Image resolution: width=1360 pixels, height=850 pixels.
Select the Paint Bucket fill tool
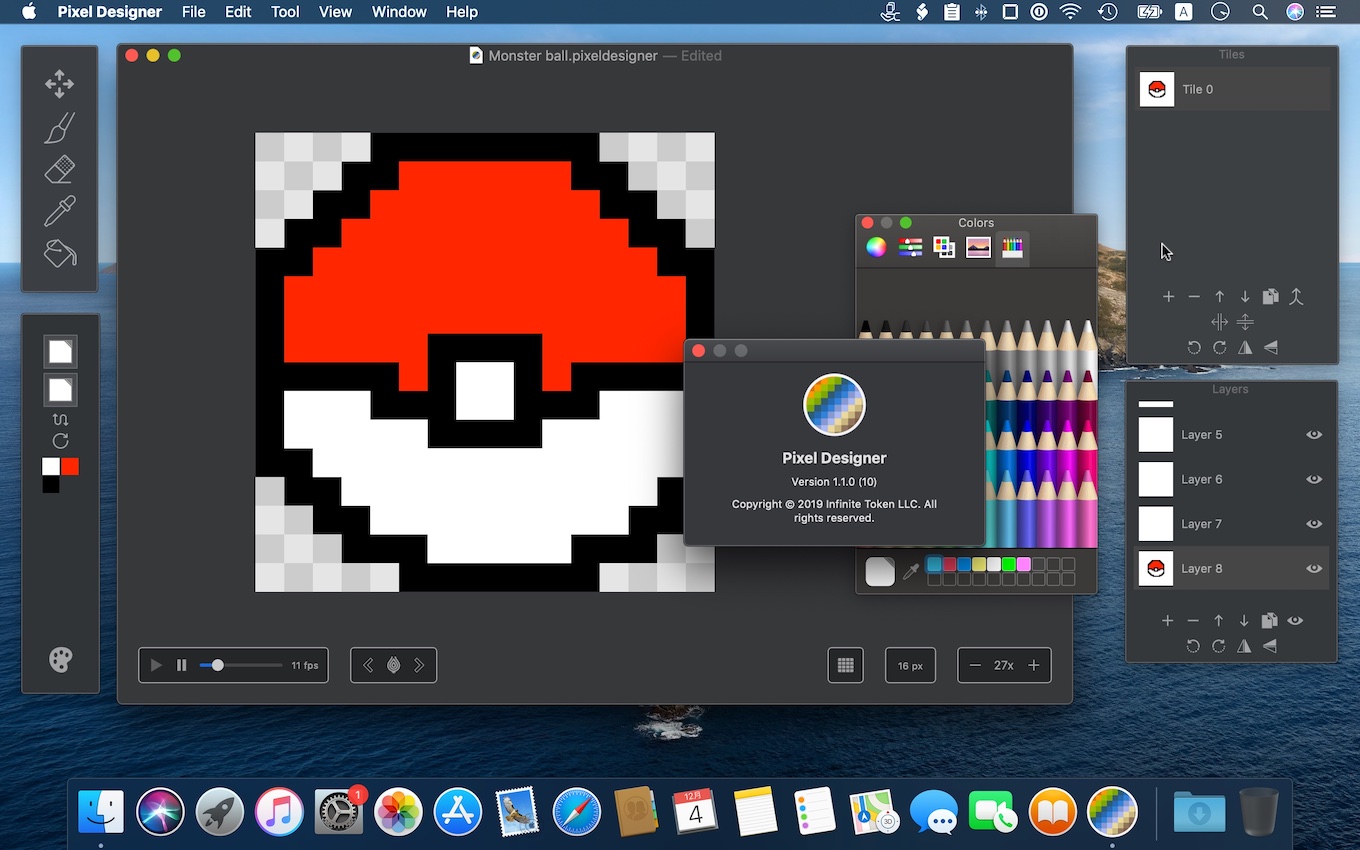[x=59, y=253]
